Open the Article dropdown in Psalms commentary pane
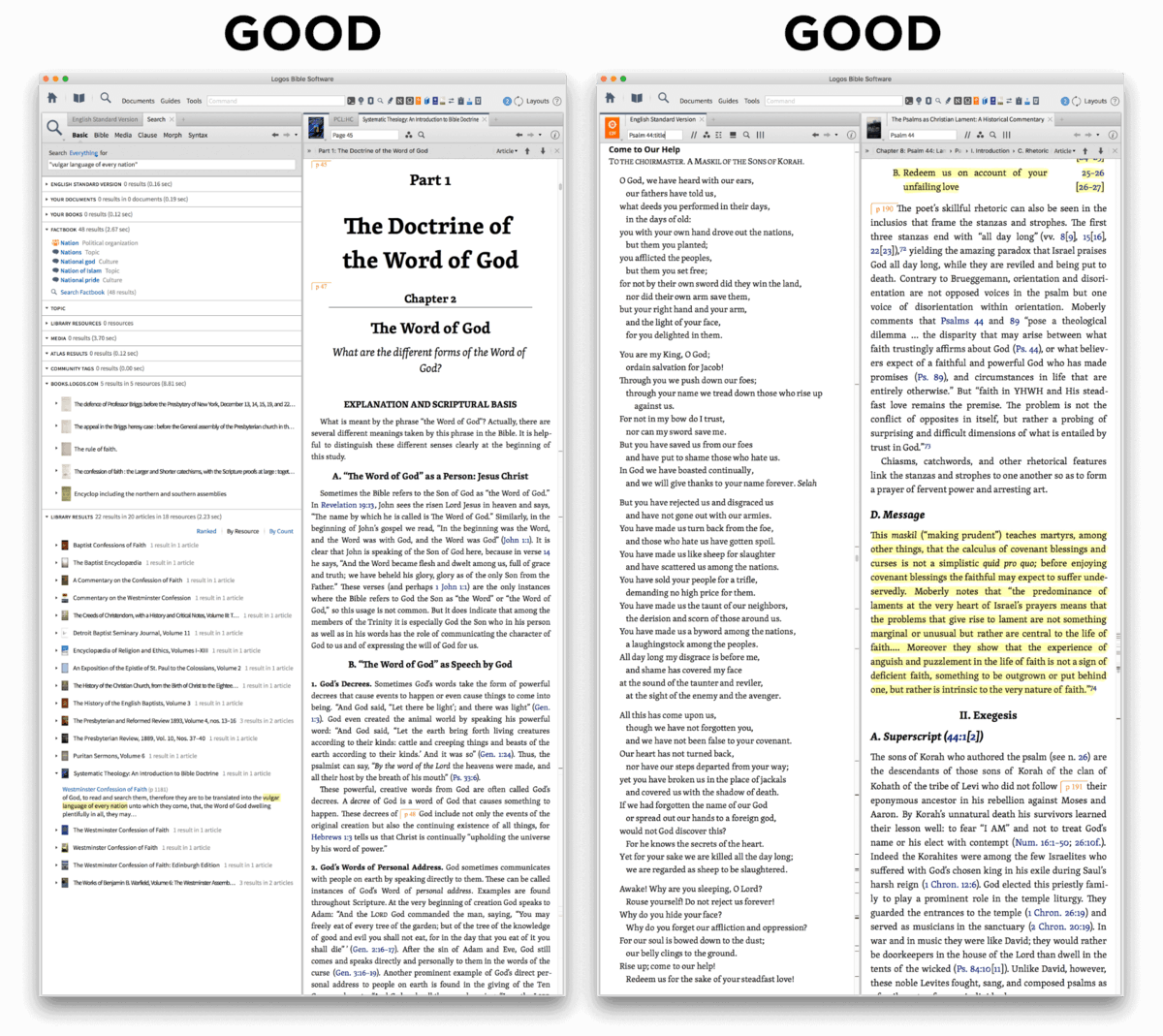The width and height of the screenshot is (1163, 1036). click(x=1064, y=151)
